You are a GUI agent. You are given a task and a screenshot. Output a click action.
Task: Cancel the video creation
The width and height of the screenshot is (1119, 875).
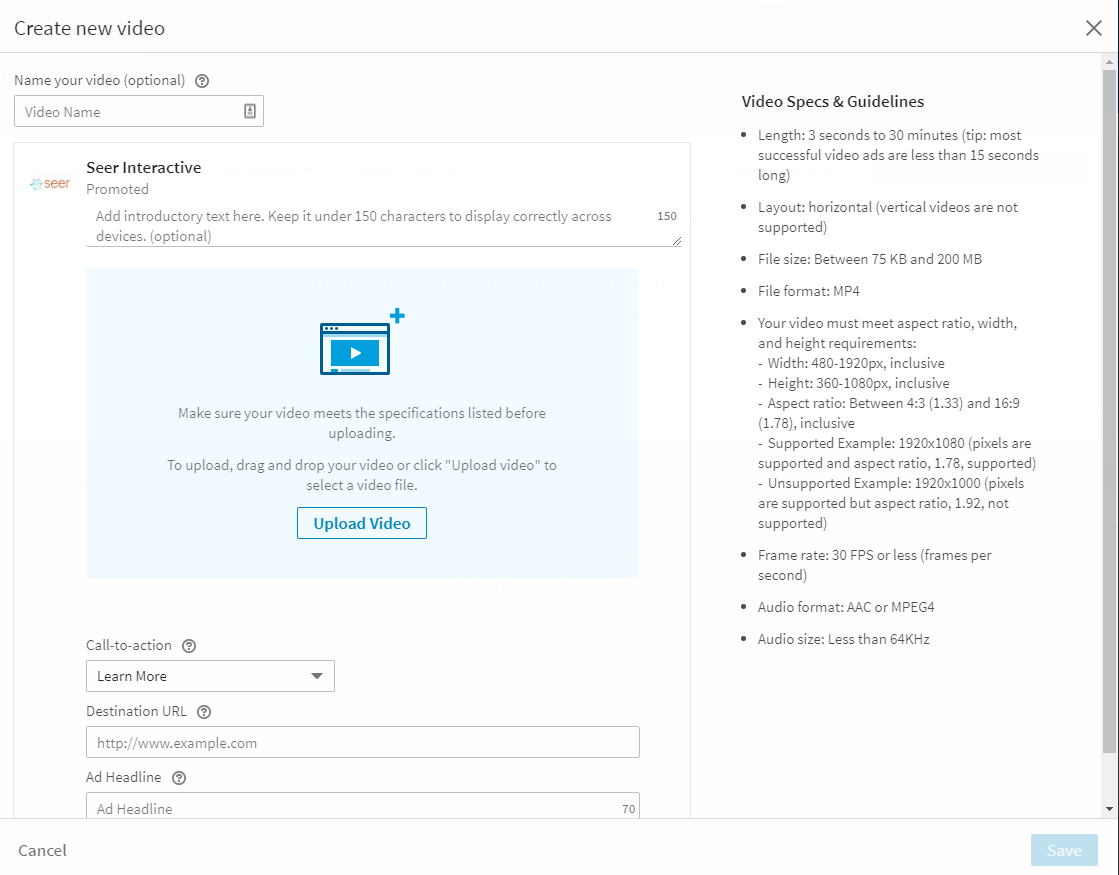[x=43, y=850]
